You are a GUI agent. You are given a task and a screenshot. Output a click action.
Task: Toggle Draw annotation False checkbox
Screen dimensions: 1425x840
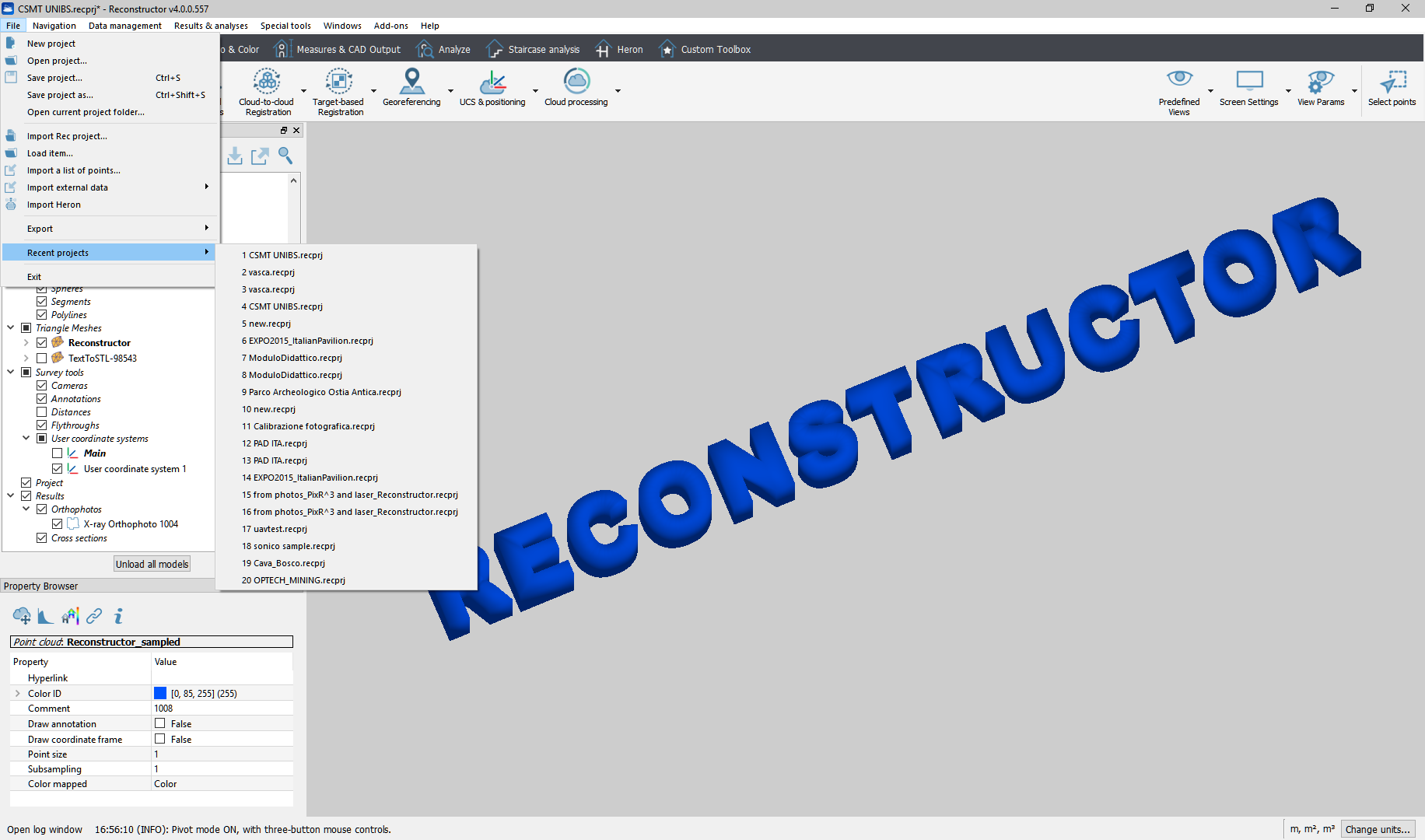pyautogui.click(x=160, y=723)
